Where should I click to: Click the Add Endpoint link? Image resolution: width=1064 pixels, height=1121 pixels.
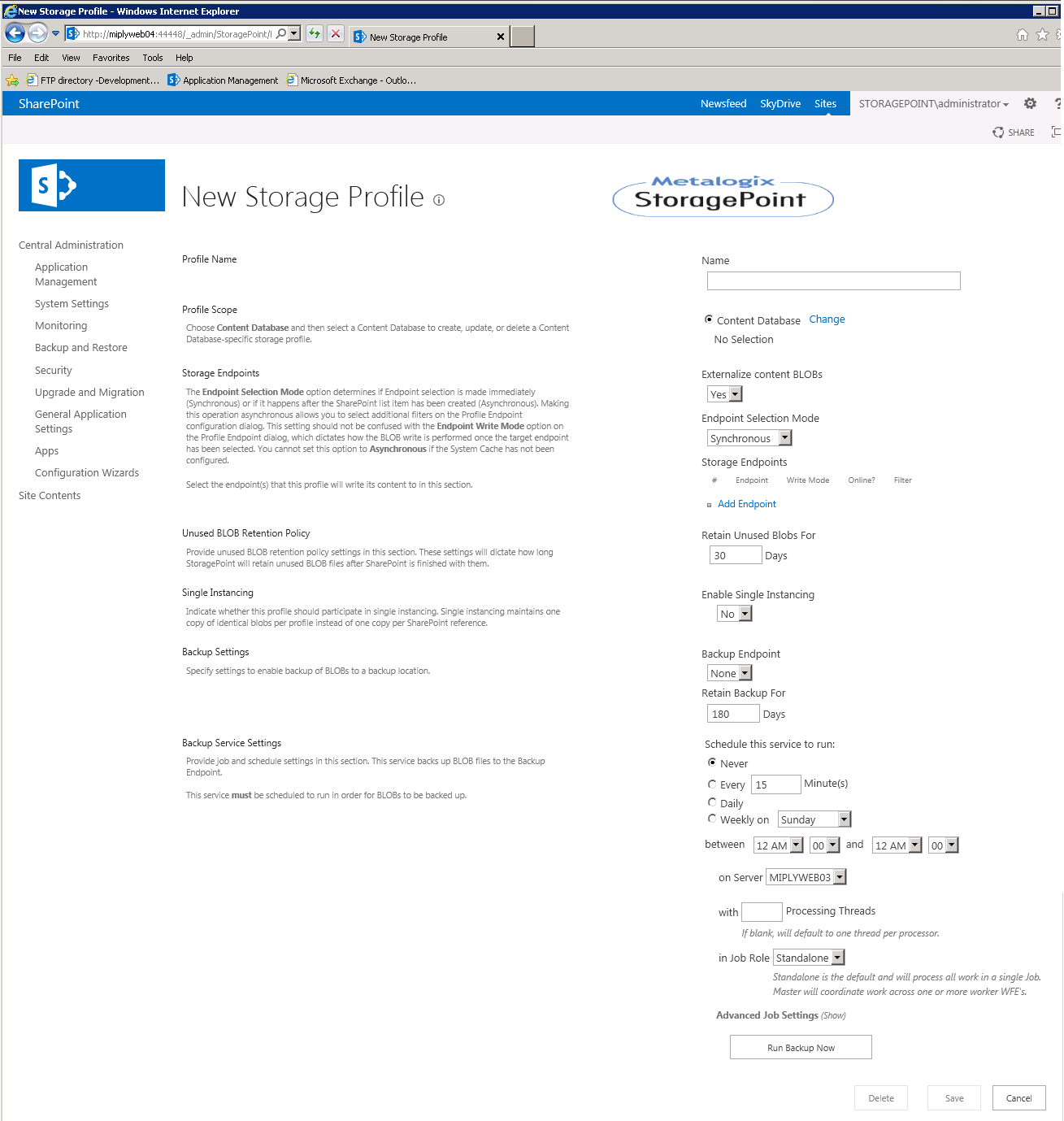(747, 504)
